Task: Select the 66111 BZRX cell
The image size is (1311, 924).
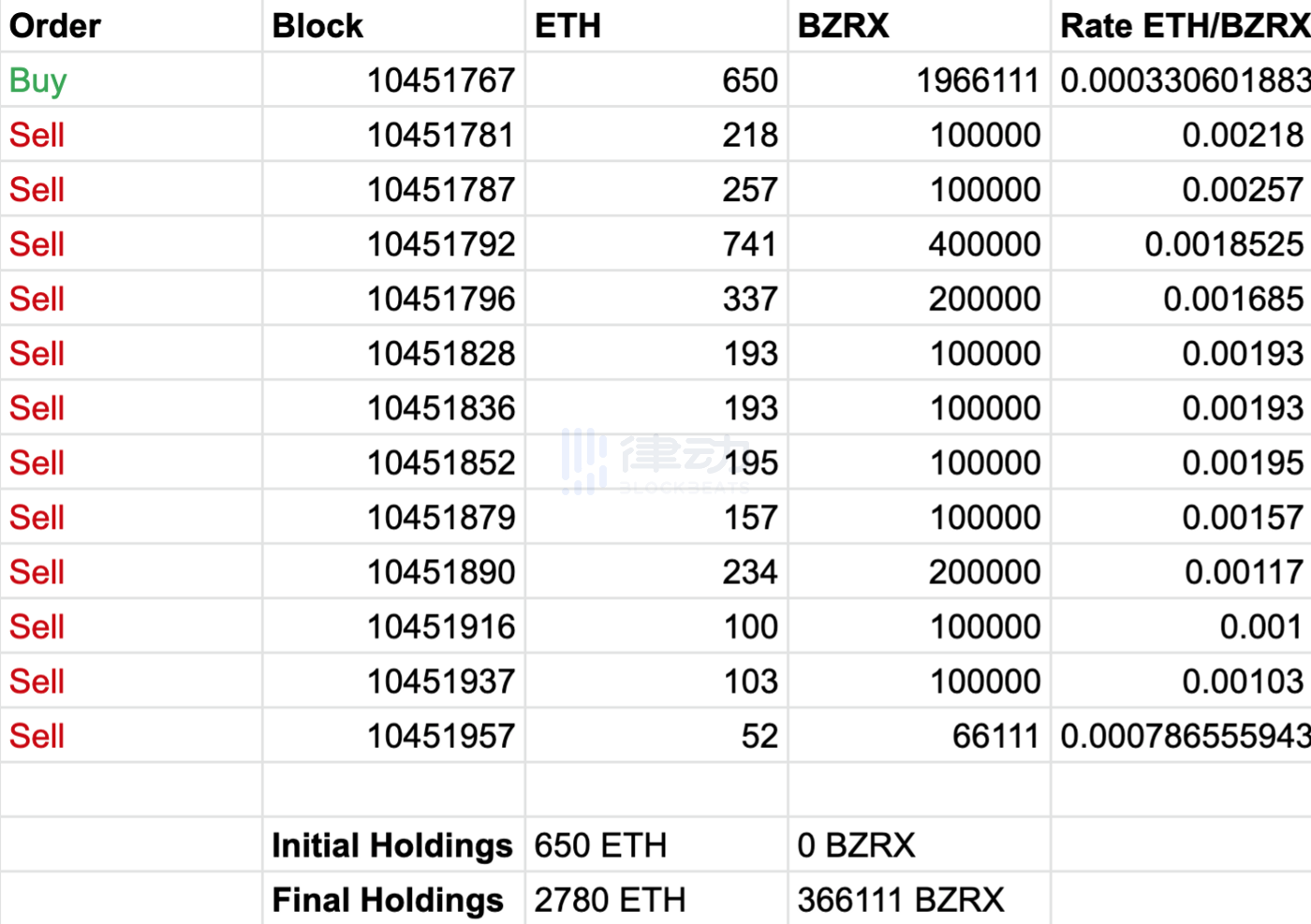Action: (995, 736)
